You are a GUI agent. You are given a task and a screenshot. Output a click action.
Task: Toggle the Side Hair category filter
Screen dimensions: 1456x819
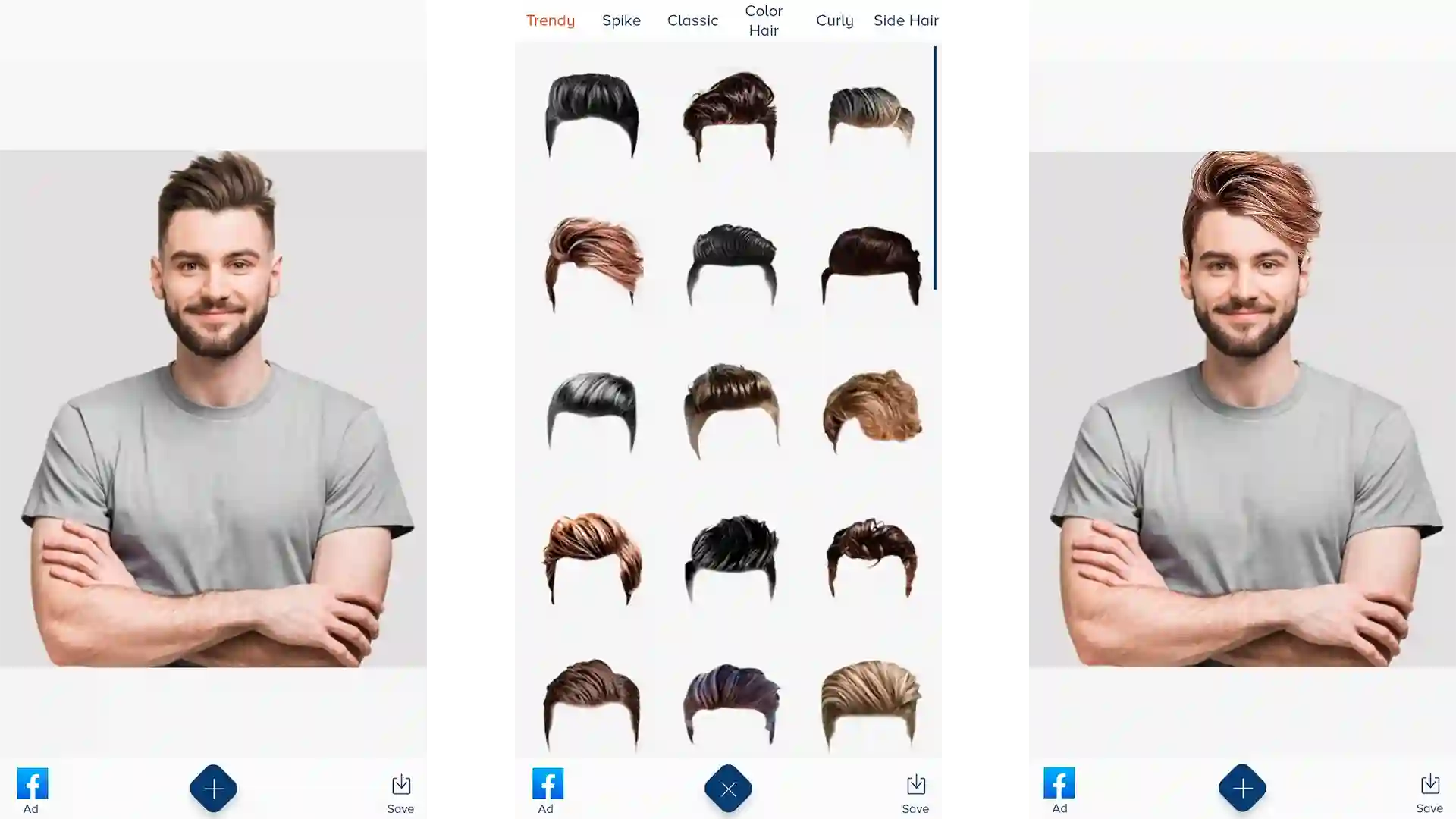(906, 20)
